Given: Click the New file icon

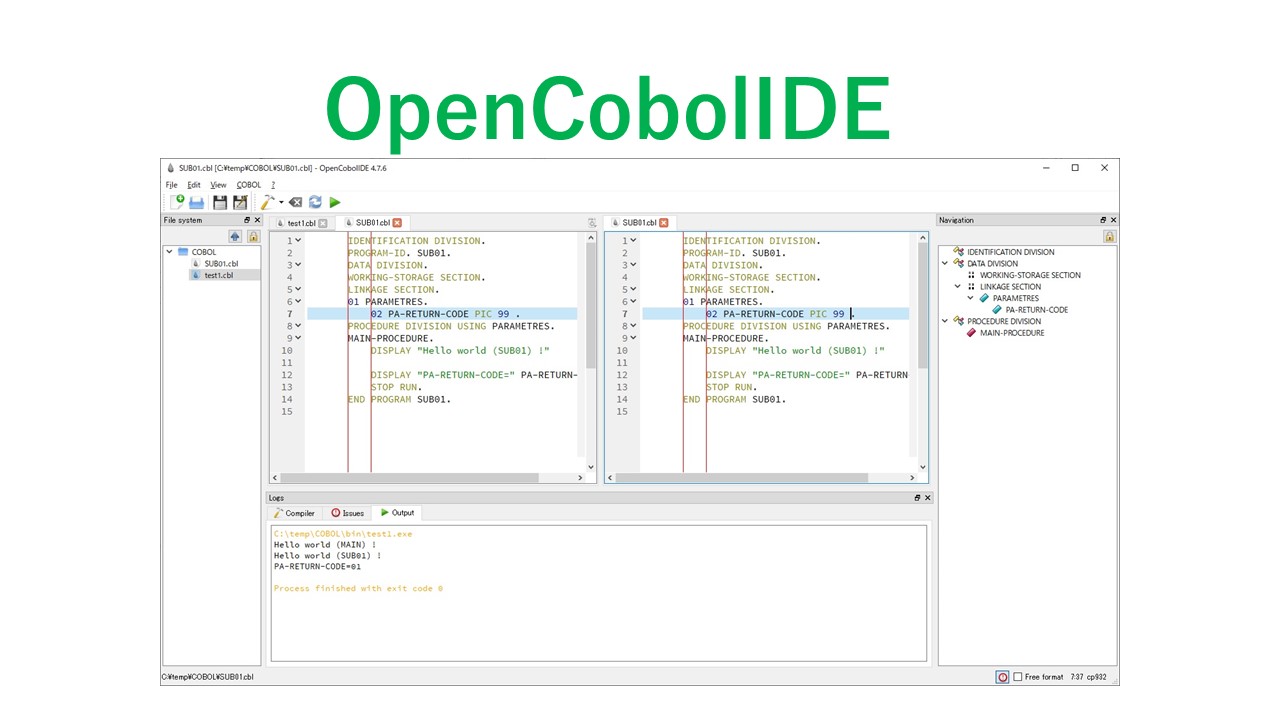Looking at the screenshot, I should (x=178, y=203).
